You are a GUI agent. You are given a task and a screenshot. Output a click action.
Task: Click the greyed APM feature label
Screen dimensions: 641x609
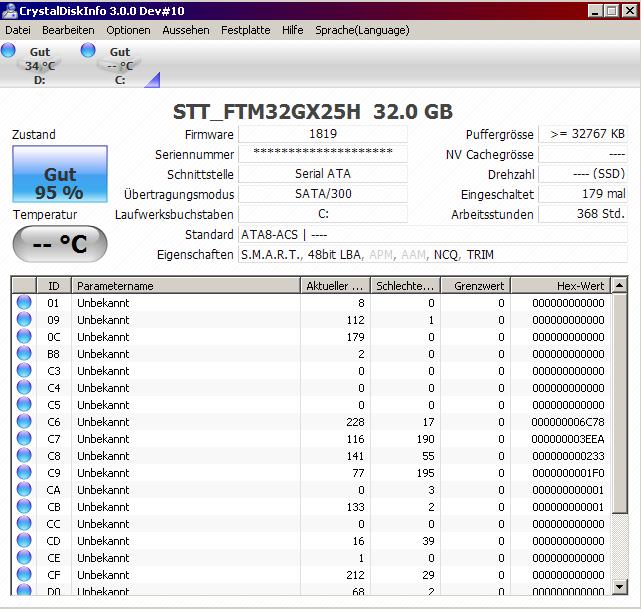click(x=381, y=255)
